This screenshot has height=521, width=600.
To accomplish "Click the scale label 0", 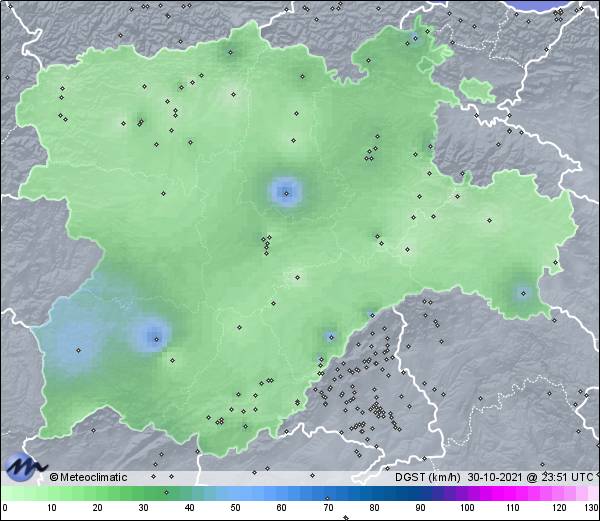I will [5, 508].
